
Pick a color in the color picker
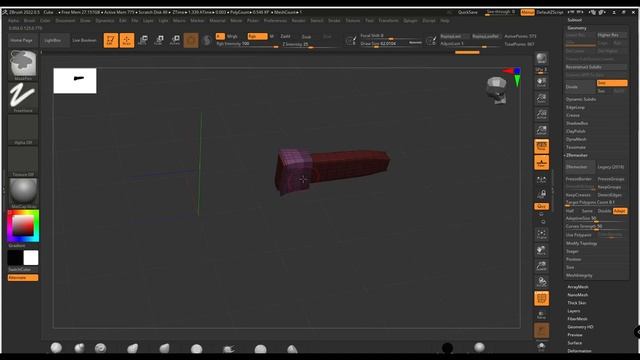(x=23, y=226)
